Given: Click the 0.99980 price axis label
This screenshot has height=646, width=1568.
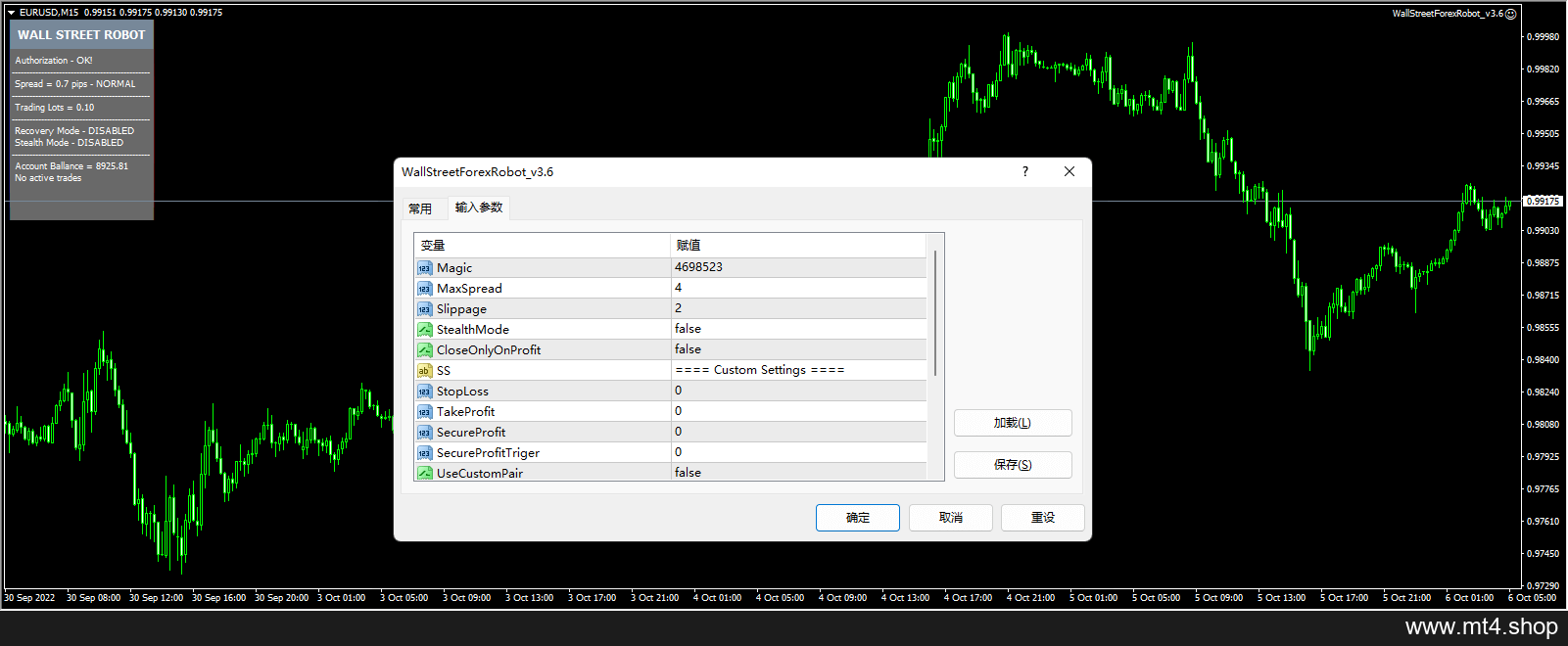Looking at the screenshot, I should [x=1544, y=37].
